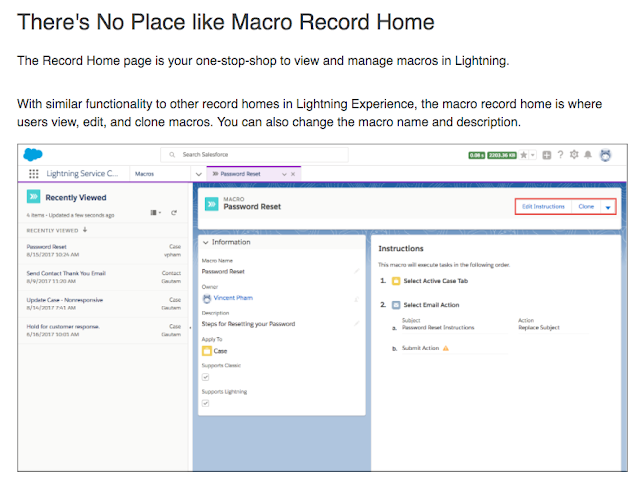The height and width of the screenshot is (485, 640).
Task: Switch to the Password Reset workspace tab
Action: point(240,174)
